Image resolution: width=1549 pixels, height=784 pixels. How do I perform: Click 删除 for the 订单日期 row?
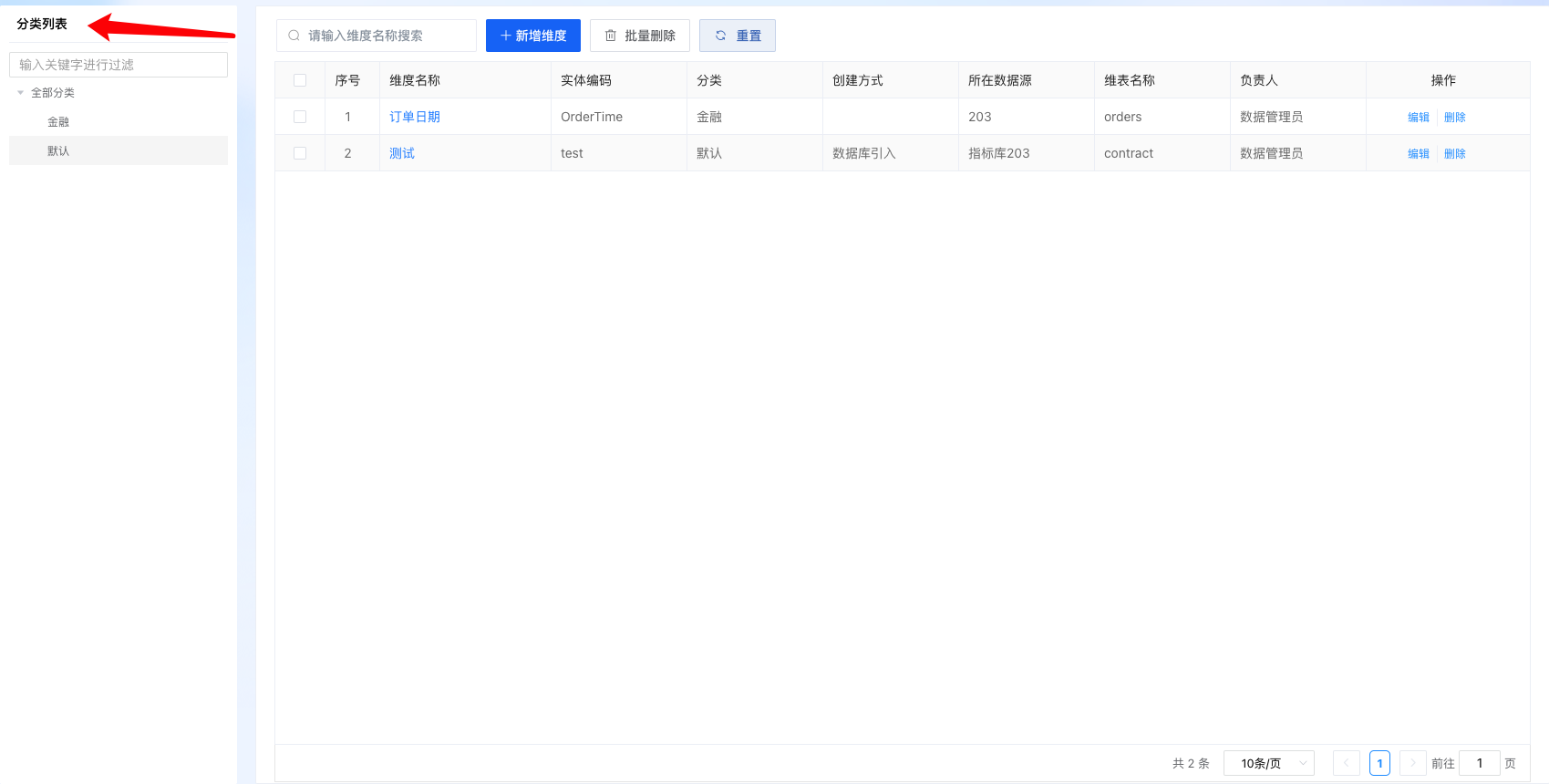pyautogui.click(x=1454, y=117)
